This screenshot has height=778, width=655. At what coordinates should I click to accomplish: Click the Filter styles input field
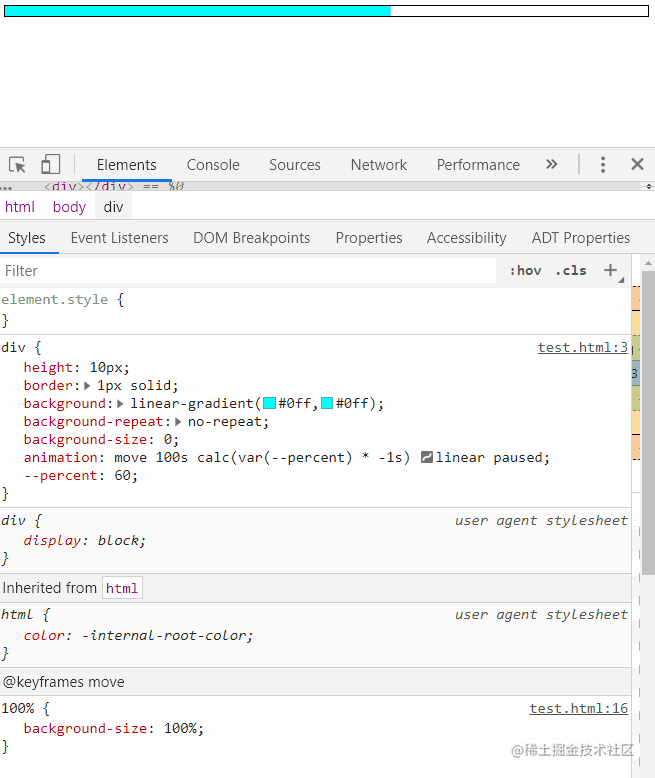(x=248, y=271)
